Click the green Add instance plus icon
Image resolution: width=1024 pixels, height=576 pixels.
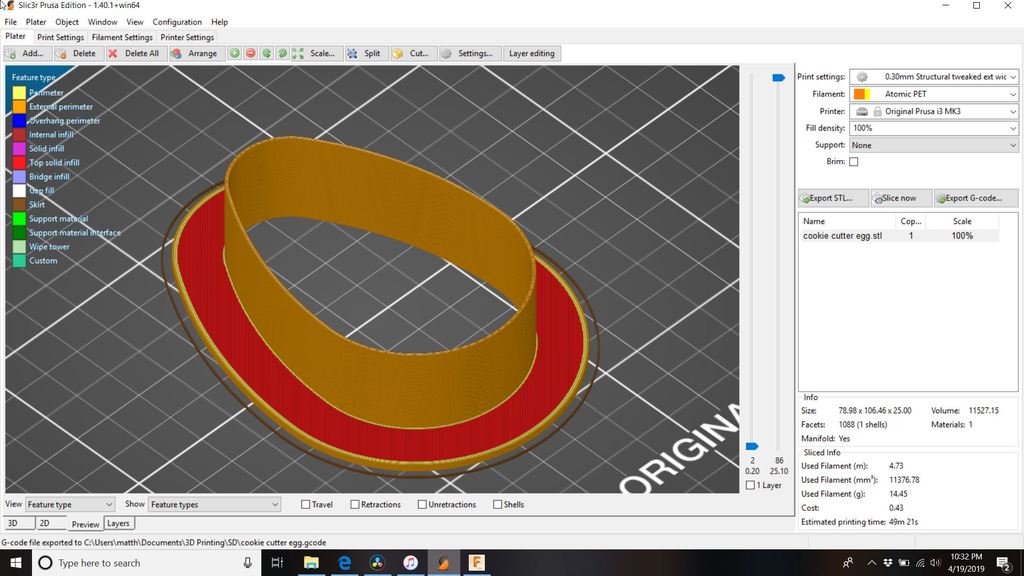point(234,54)
